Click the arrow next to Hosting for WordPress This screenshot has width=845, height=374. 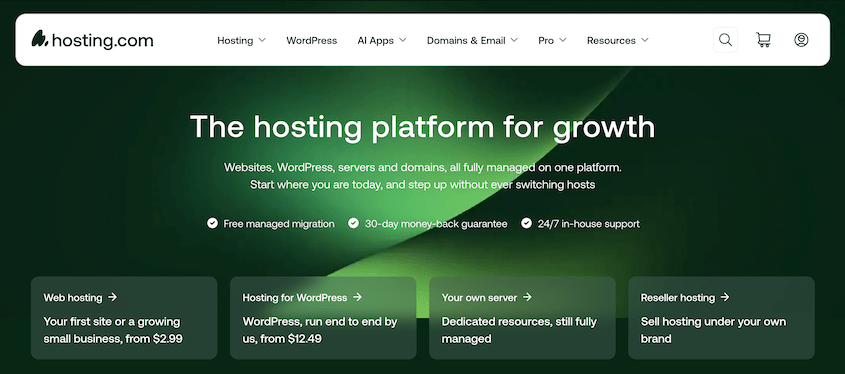(357, 297)
